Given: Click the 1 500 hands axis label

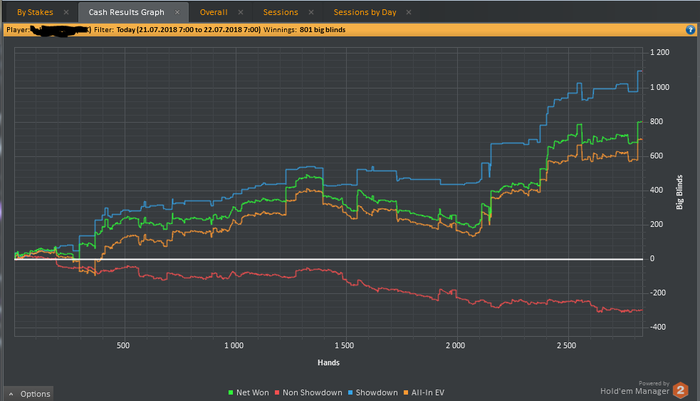Looking at the screenshot, I should tap(344, 345).
